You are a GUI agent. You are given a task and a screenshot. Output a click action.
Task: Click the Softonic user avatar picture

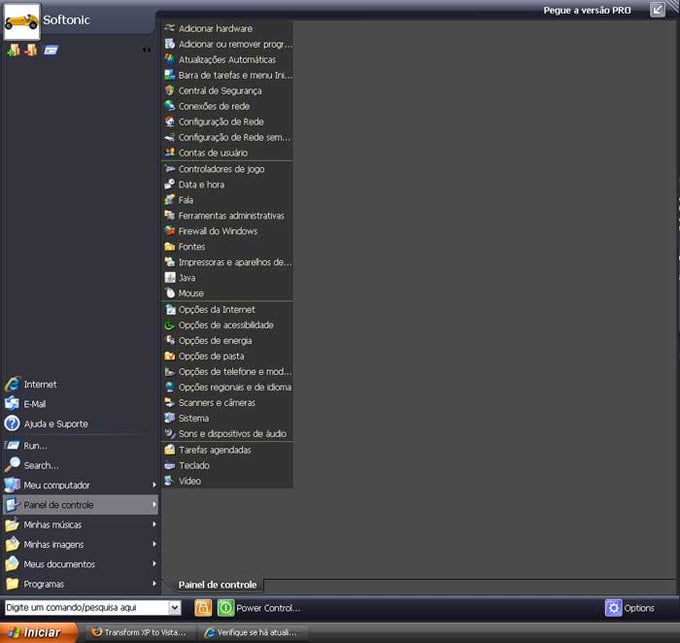pyautogui.click(x=22, y=21)
